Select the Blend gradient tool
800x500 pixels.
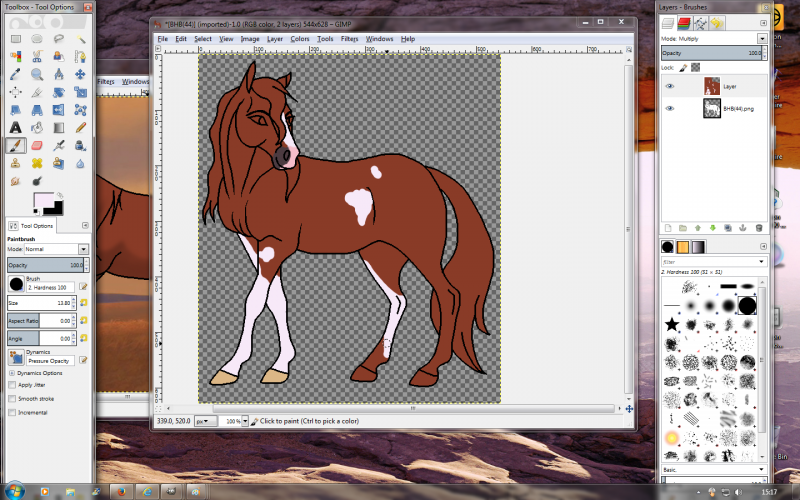tap(59, 128)
